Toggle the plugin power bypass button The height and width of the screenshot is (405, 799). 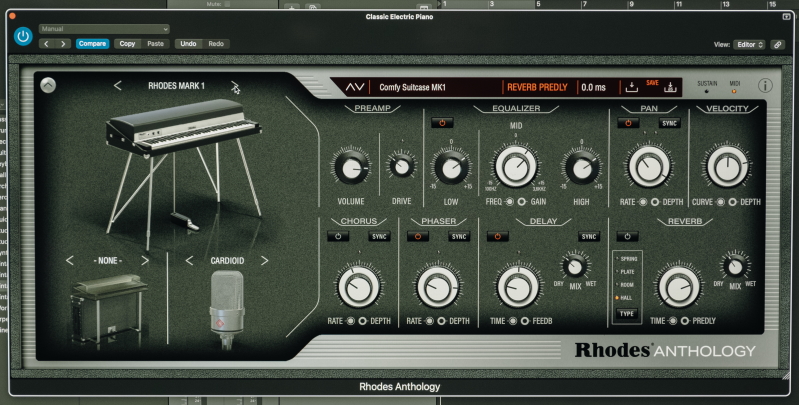coord(23,37)
